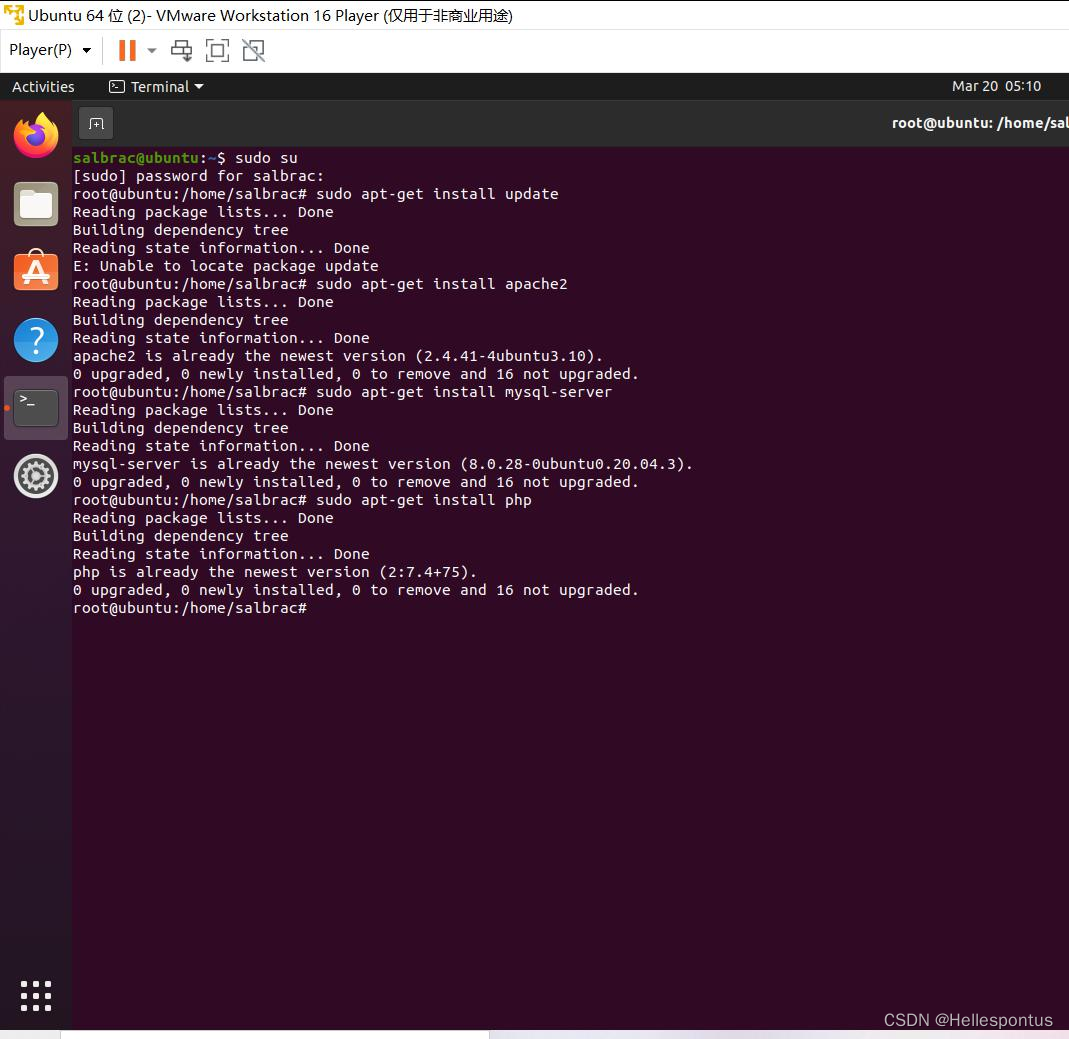The height and width of the screenshot is (1039, 1069).
Task: Send Ctrl+Alt+Del using the VMware toolbar icon
Action: [181, 49]
